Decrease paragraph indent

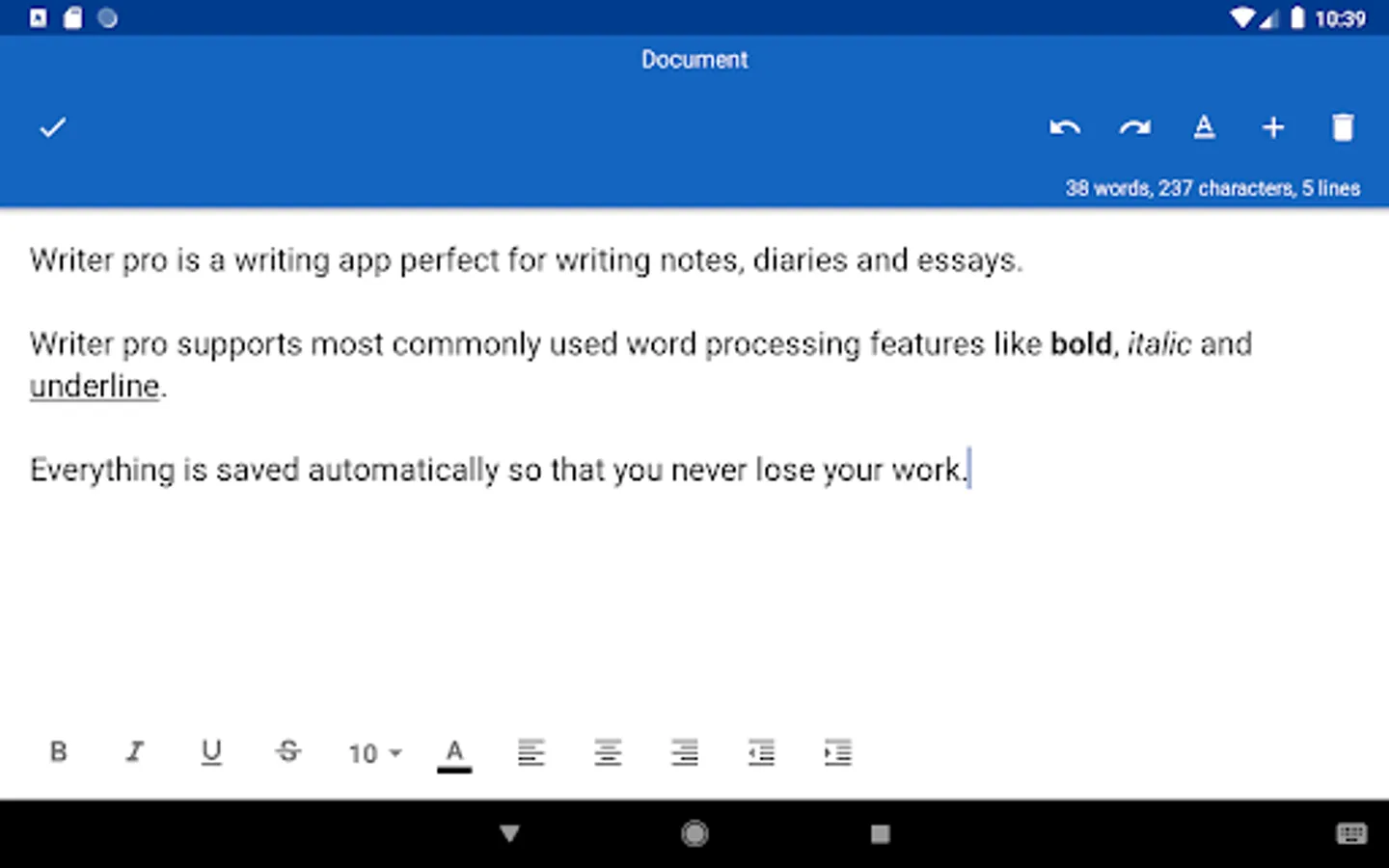point(762,752)
